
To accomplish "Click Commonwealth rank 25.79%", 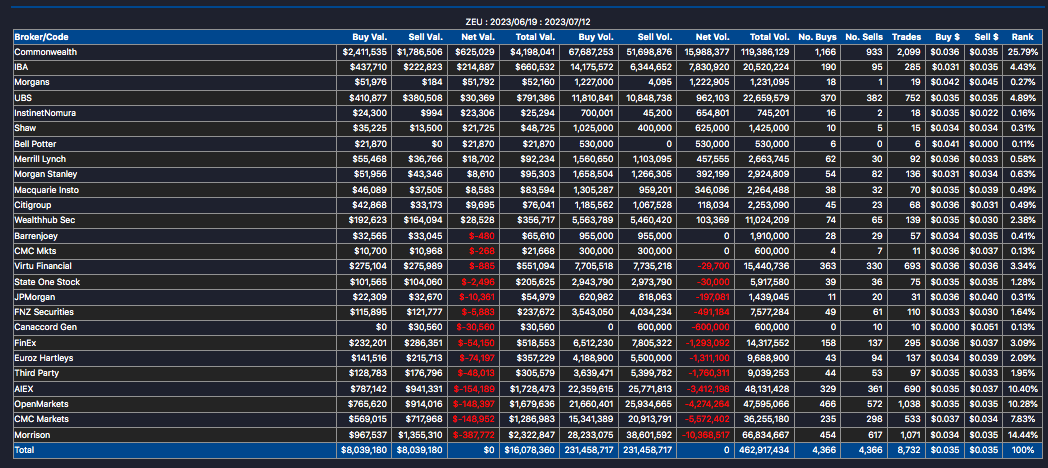I will click(1023, 52).
